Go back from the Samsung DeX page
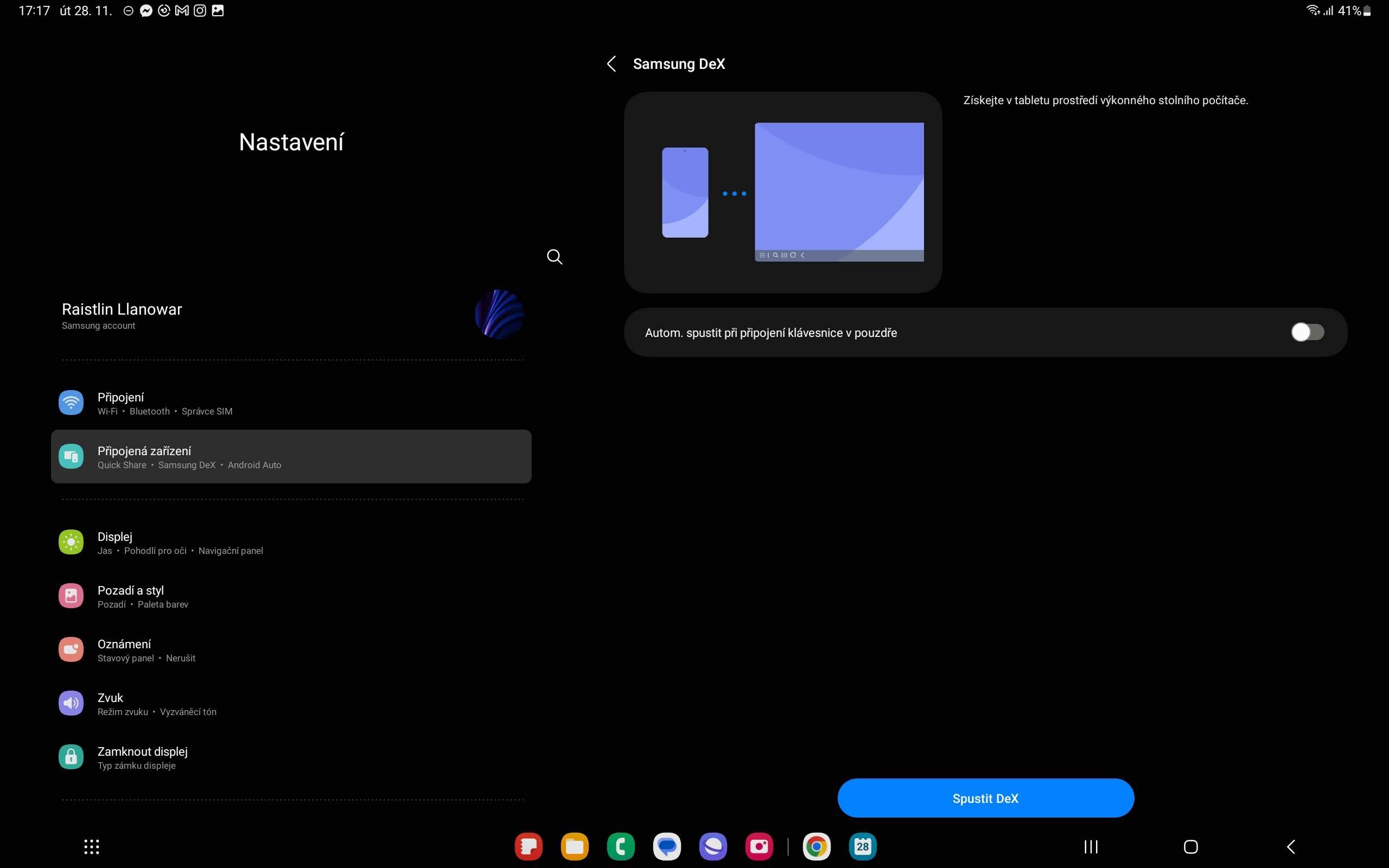Screen dimensions: 1389x868 [611, 63]
